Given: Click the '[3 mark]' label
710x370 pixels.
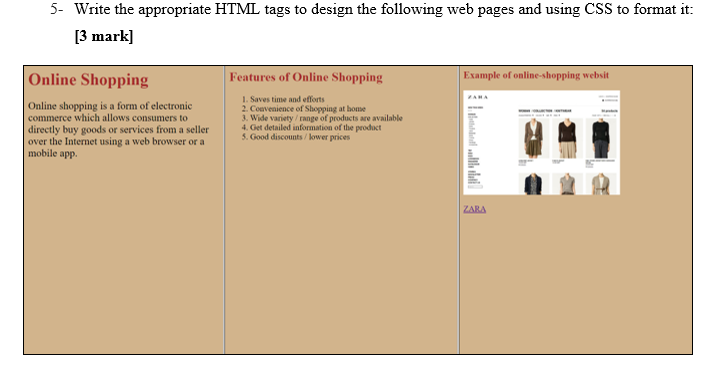Looking at the screenshot, I should 104,36.
